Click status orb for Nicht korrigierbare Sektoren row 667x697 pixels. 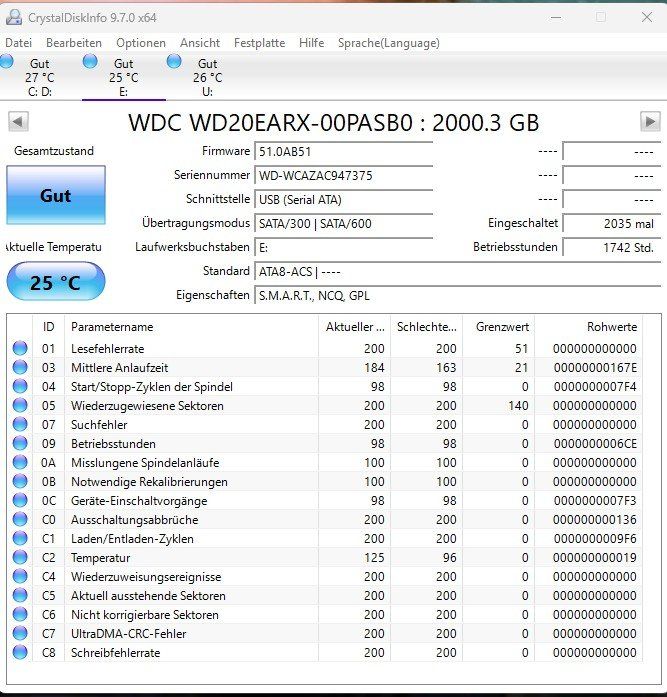pos(20,614)
